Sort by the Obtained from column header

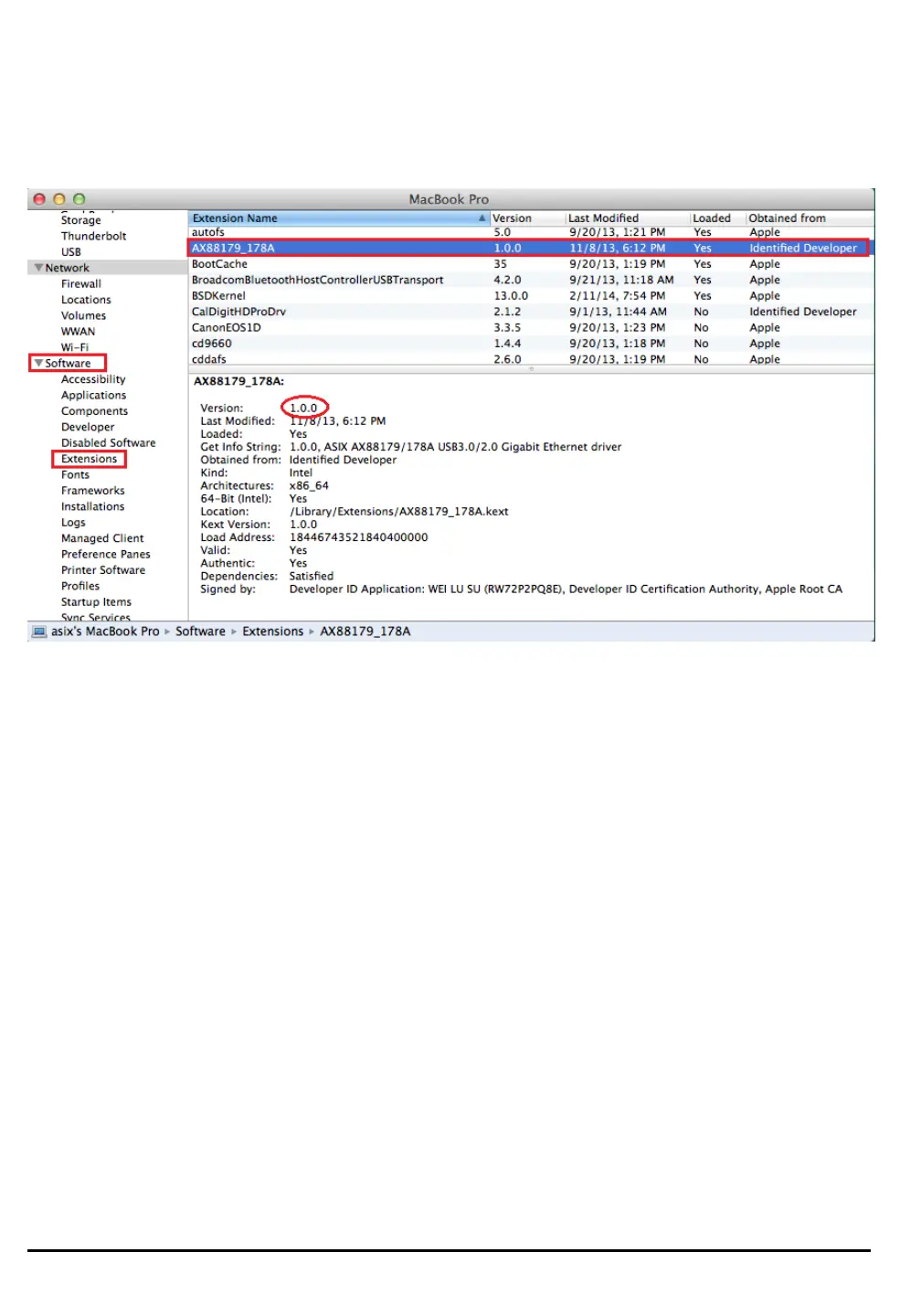[810, 218]
